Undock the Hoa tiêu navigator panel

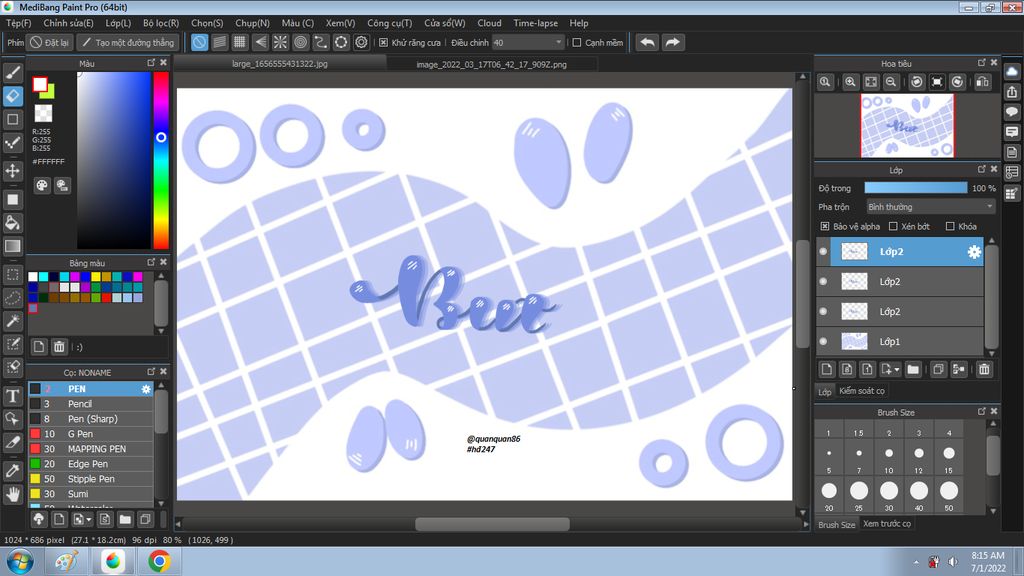982,63
